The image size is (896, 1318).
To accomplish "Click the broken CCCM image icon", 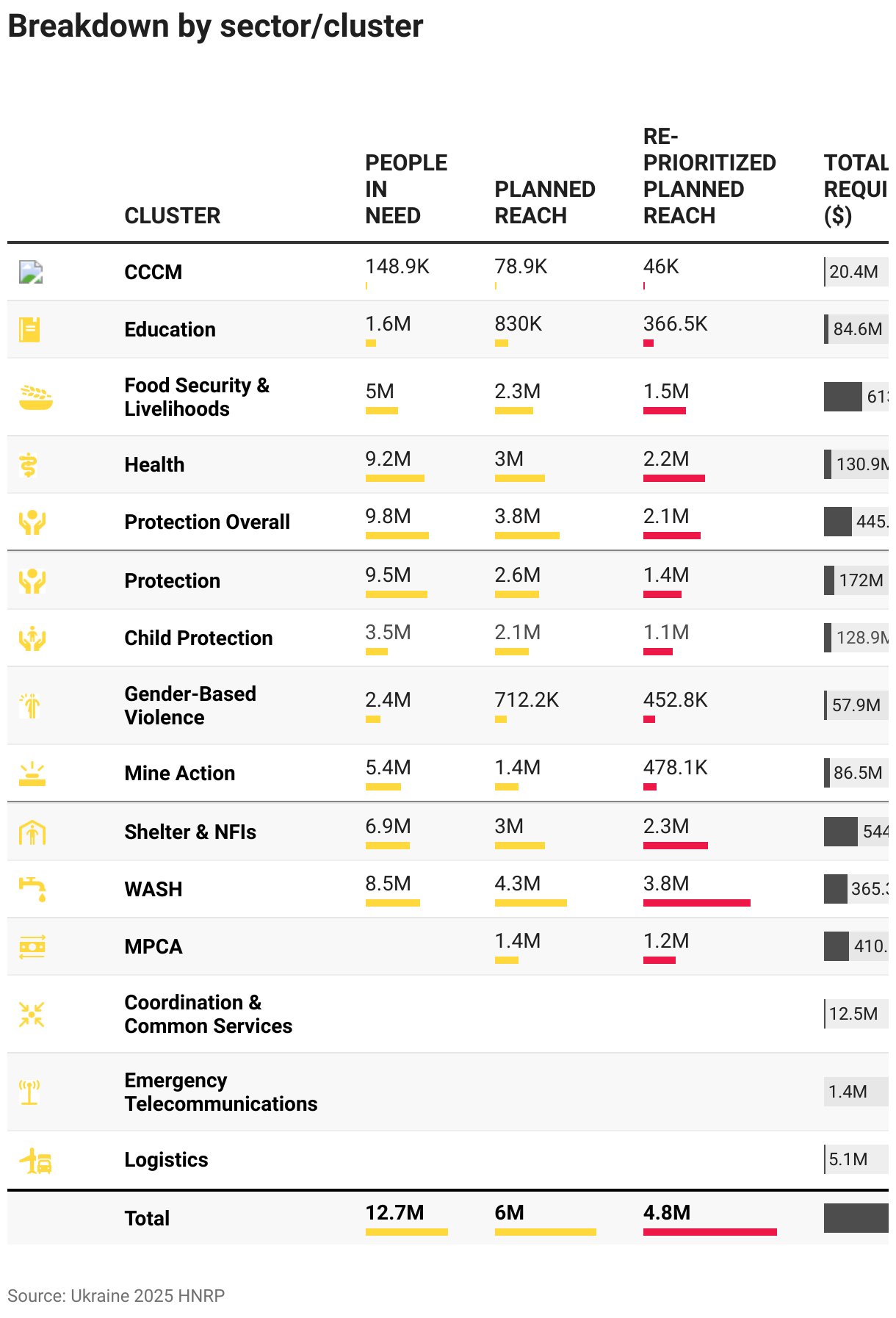I will tap(31, 272).
